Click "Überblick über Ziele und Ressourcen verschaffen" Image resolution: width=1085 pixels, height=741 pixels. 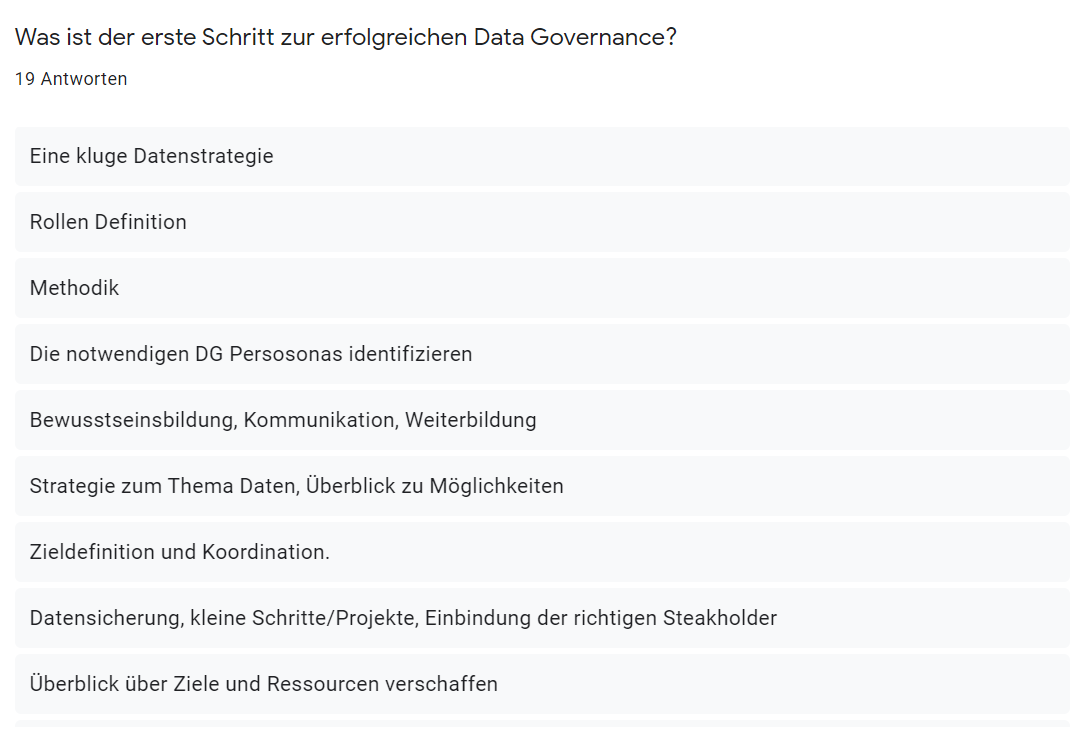(264, 684)
